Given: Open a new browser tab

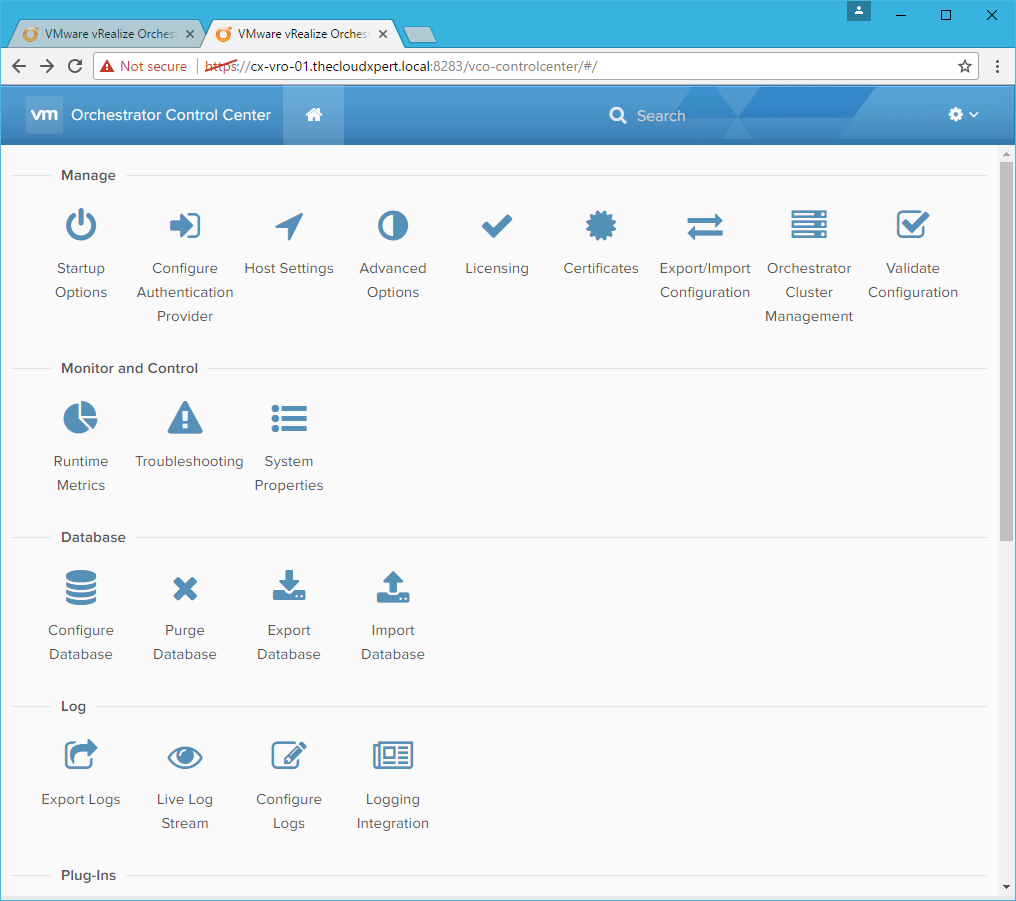Looking at the screenshot, I should point(420,35).
